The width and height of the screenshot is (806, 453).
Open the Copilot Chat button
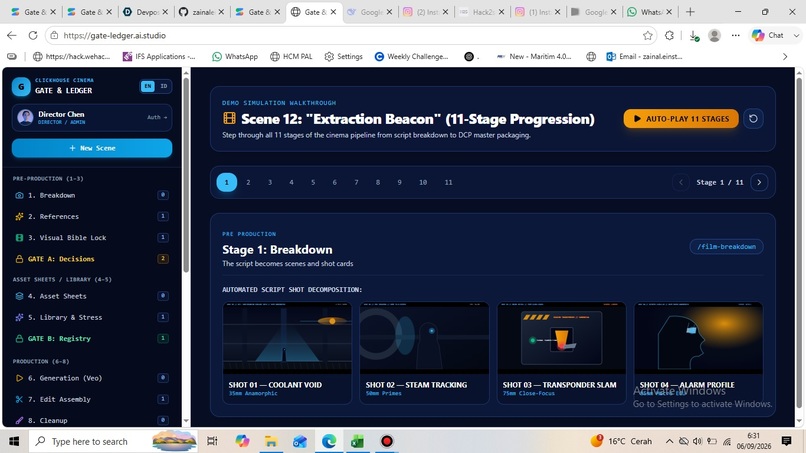[769, 35]
